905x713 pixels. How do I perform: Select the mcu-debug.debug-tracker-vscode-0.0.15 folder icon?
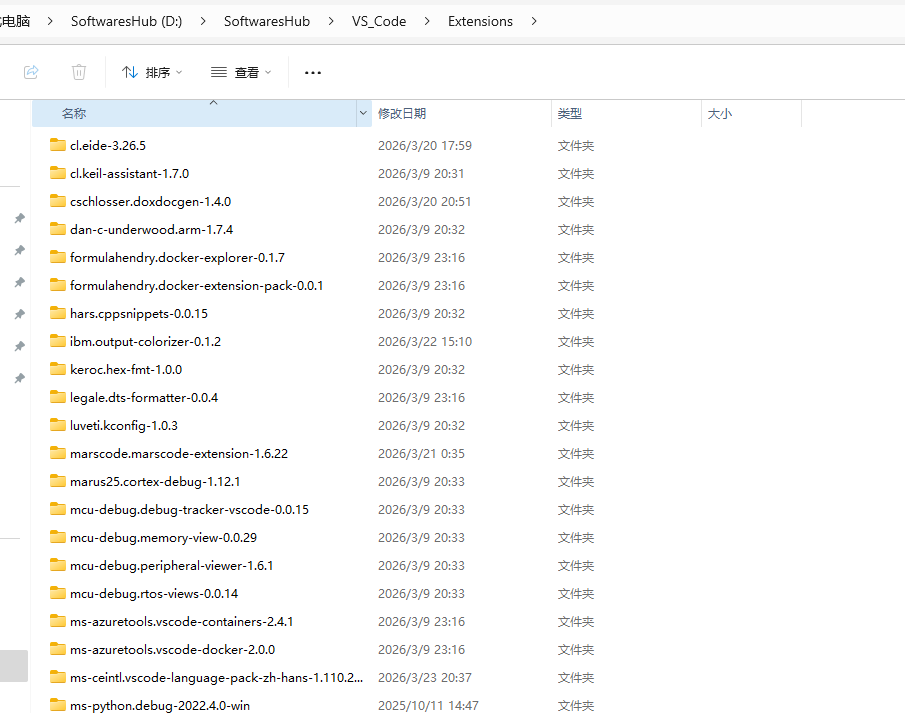coord(58,509)
